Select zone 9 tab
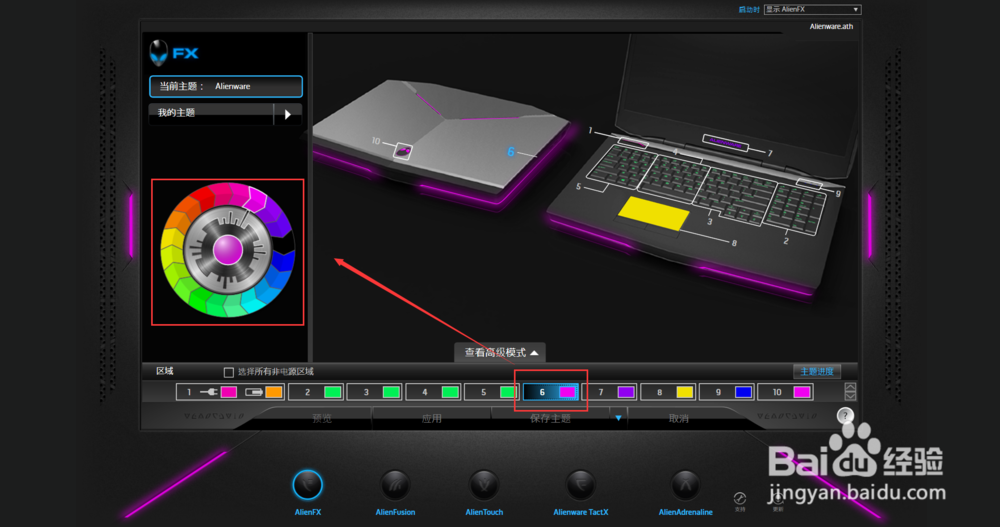Screen dimensions: 1000x527 [x=726, y=392]
